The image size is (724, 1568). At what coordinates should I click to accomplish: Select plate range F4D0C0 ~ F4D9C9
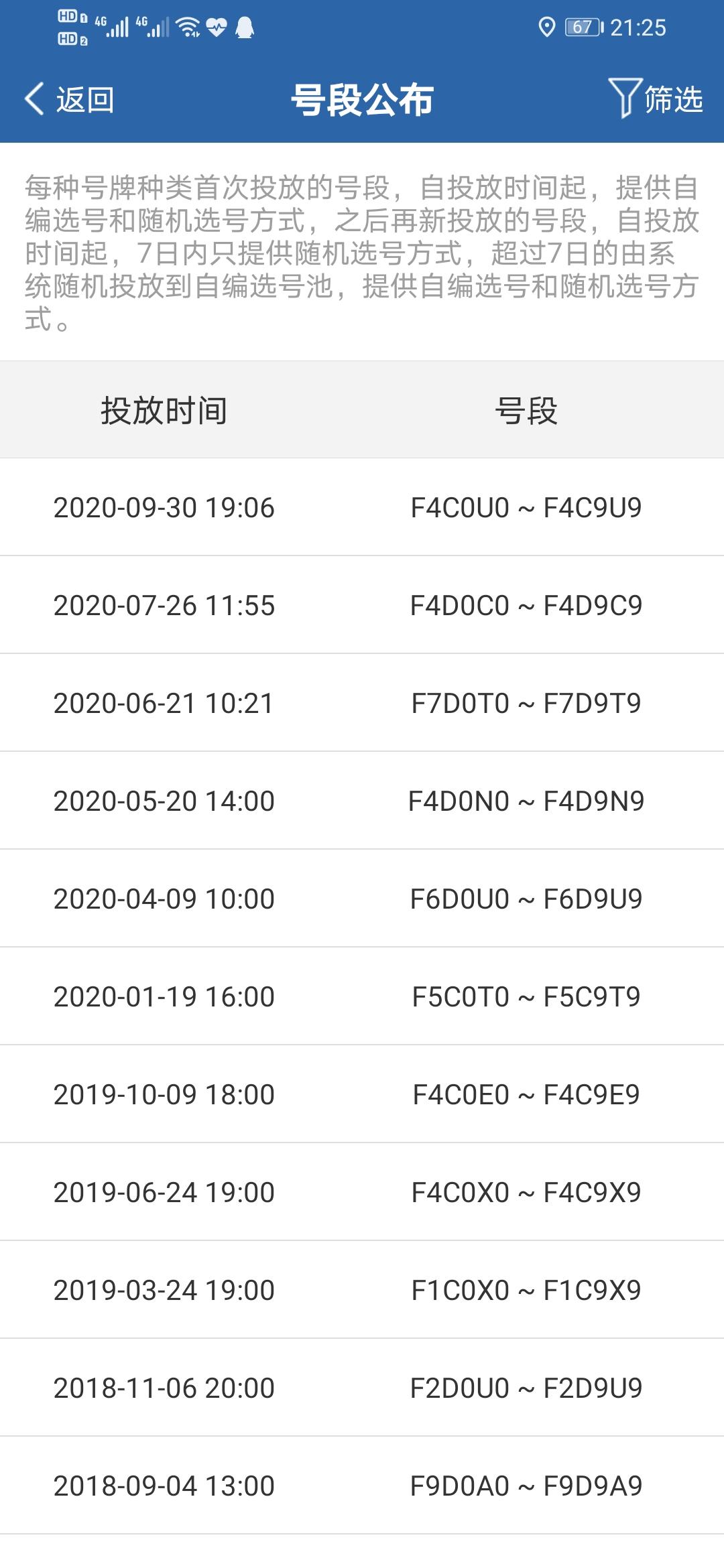(x=526, y=605)
